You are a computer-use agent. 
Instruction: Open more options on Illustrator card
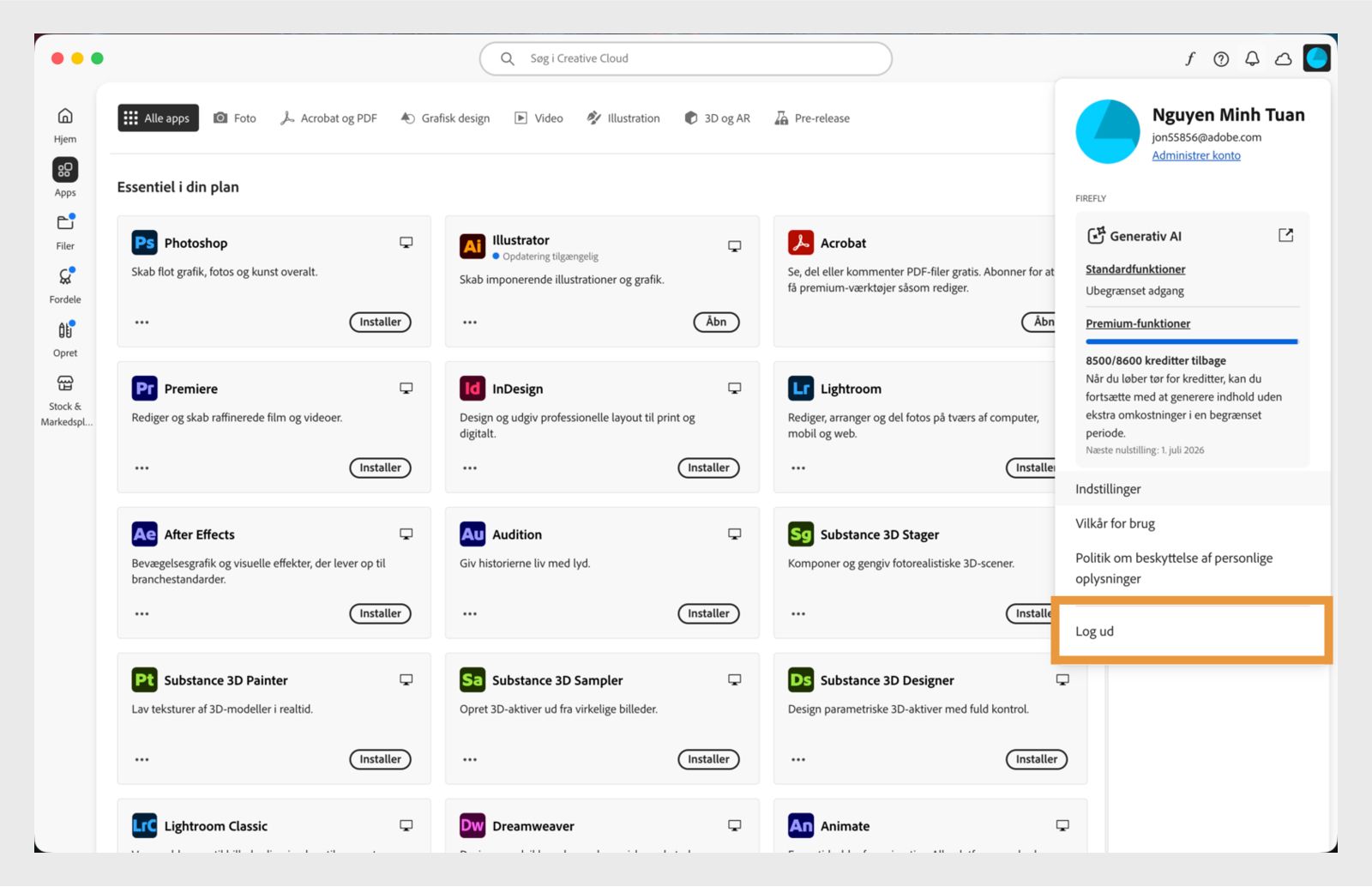tap(470, 323)
